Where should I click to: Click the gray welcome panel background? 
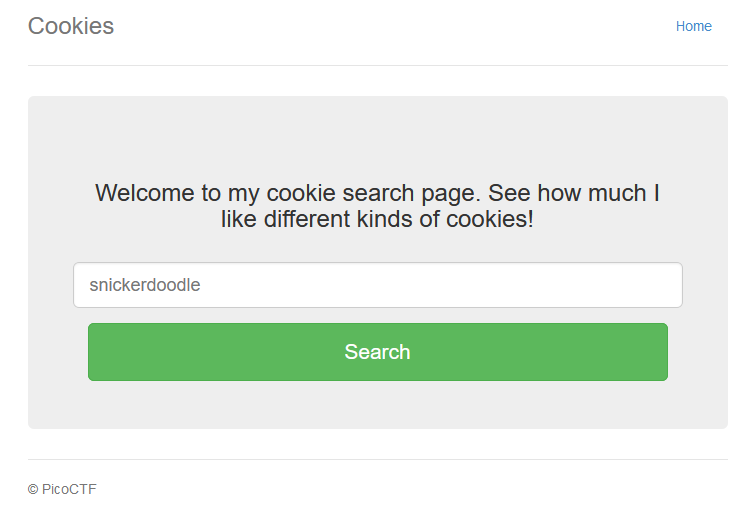tap(378, 137)
